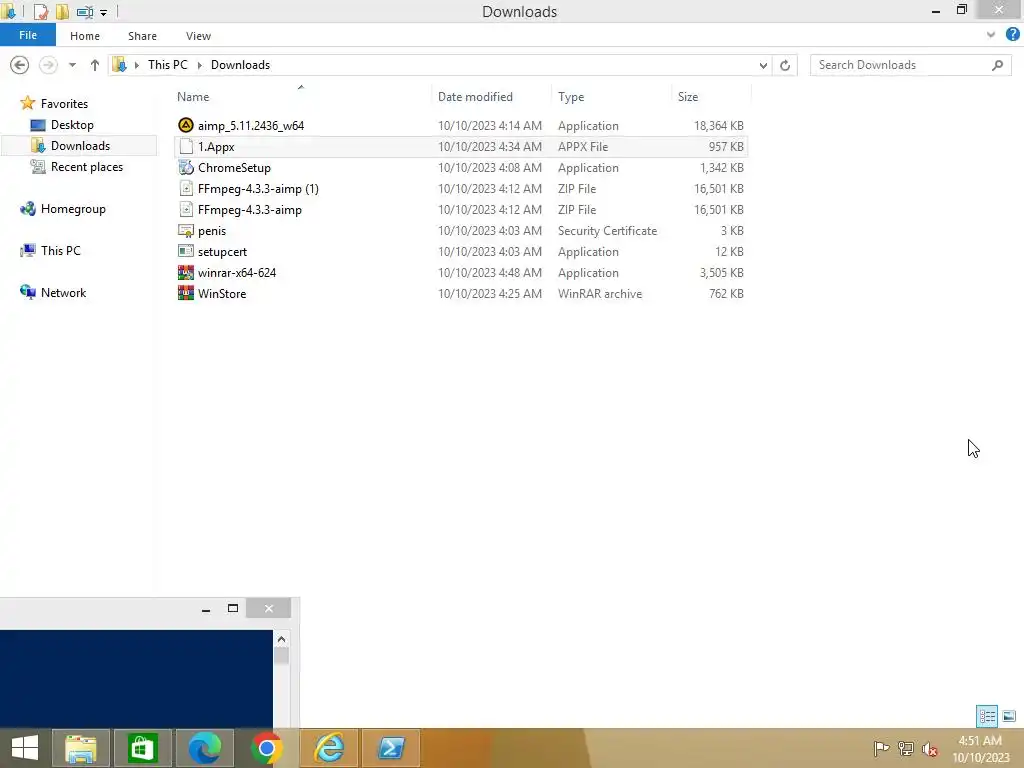1024x768 pixels.
Task: Click This PC in the address bar
Action: click(x=167, y=65)
